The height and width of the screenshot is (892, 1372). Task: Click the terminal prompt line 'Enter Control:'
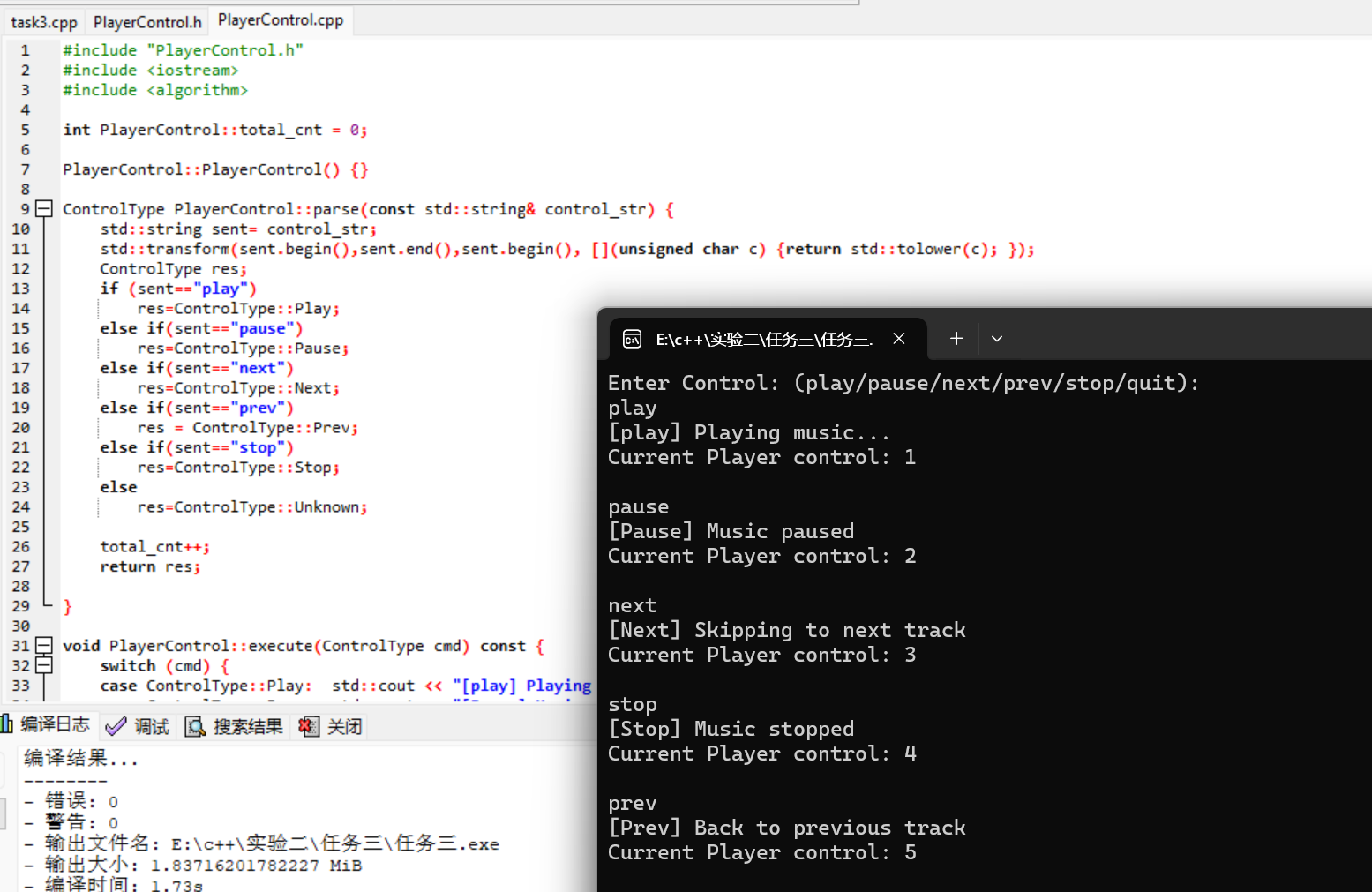tap(903, 383)
